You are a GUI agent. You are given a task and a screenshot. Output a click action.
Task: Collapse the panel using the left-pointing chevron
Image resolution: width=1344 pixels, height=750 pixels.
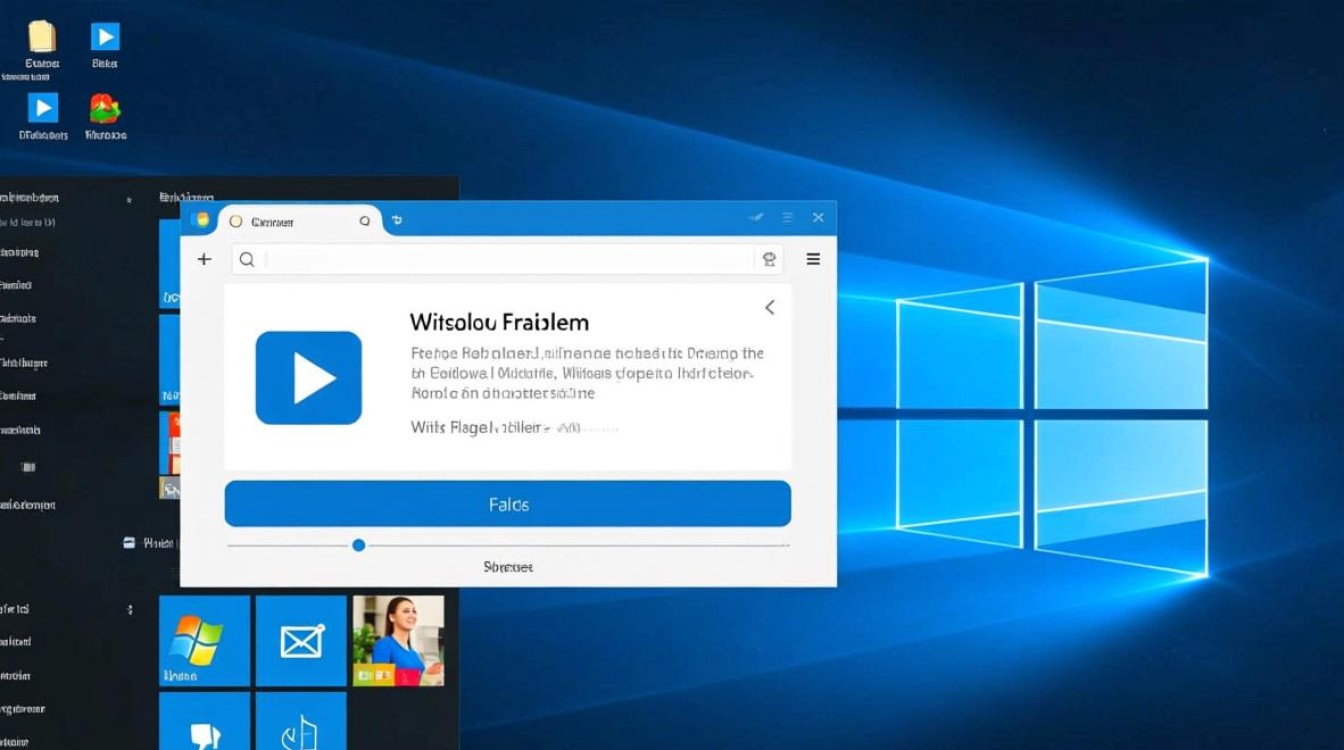769,307
